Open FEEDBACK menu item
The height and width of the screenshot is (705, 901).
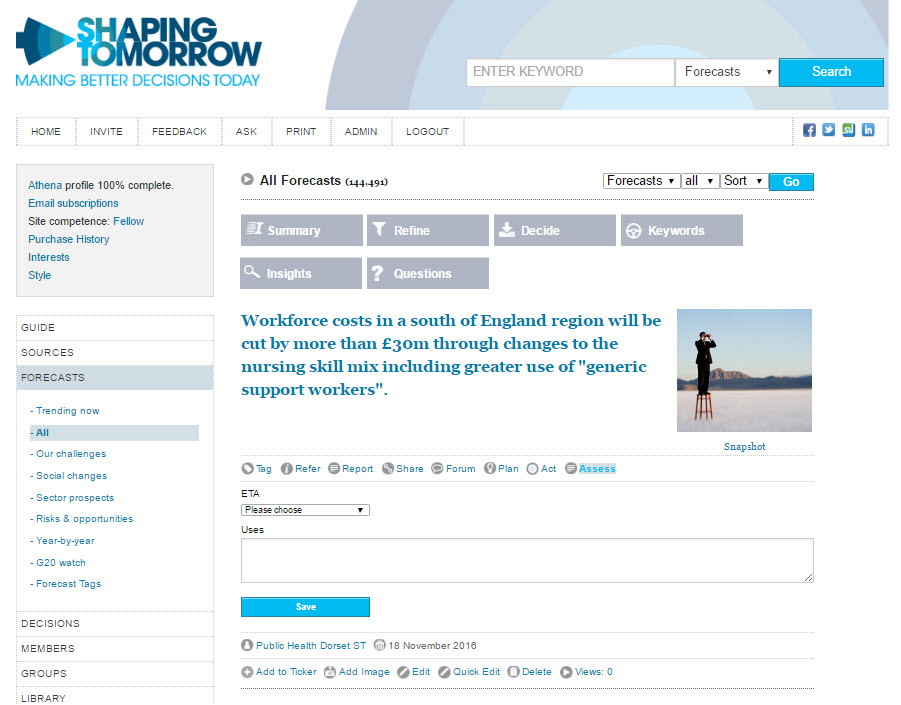(x=179, y=132)
